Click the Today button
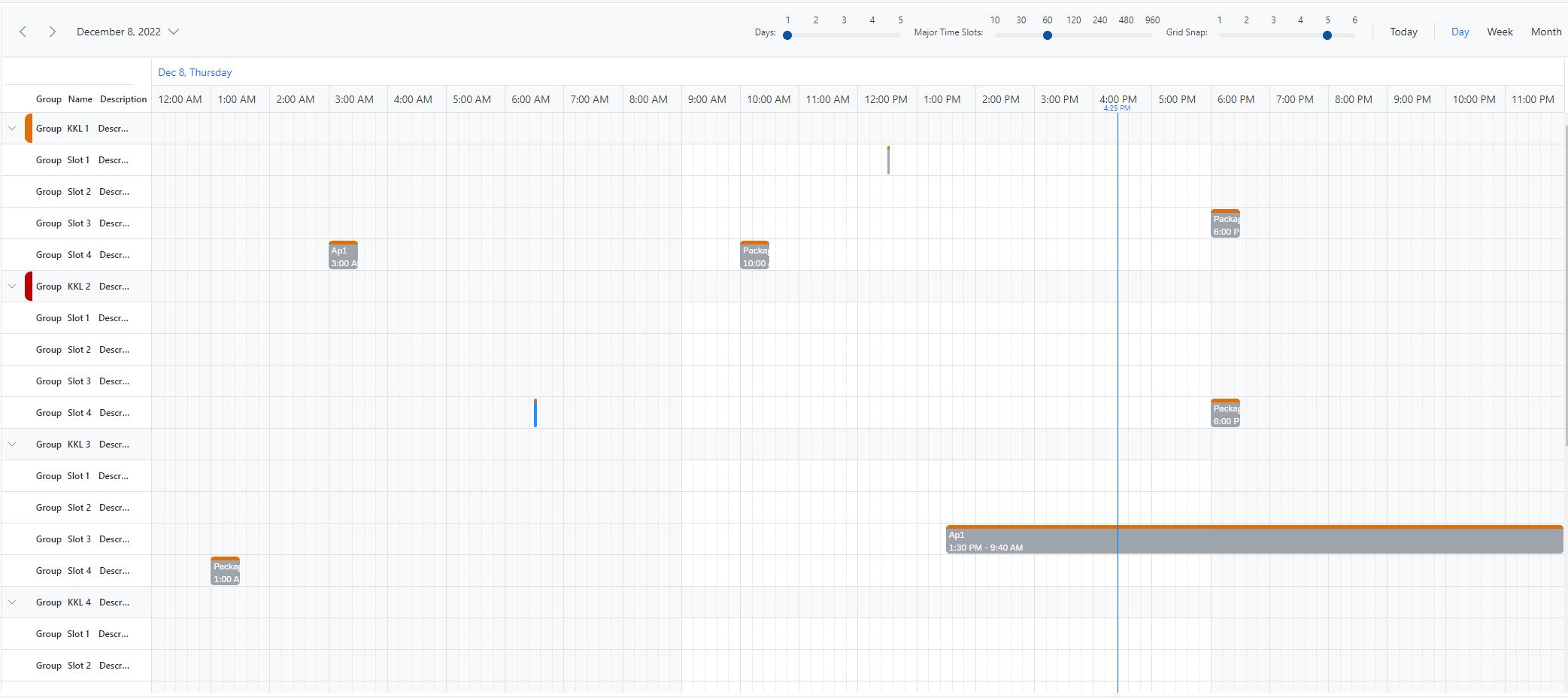Viewport: 1568px width, 698px height. tap(1403, 32)
